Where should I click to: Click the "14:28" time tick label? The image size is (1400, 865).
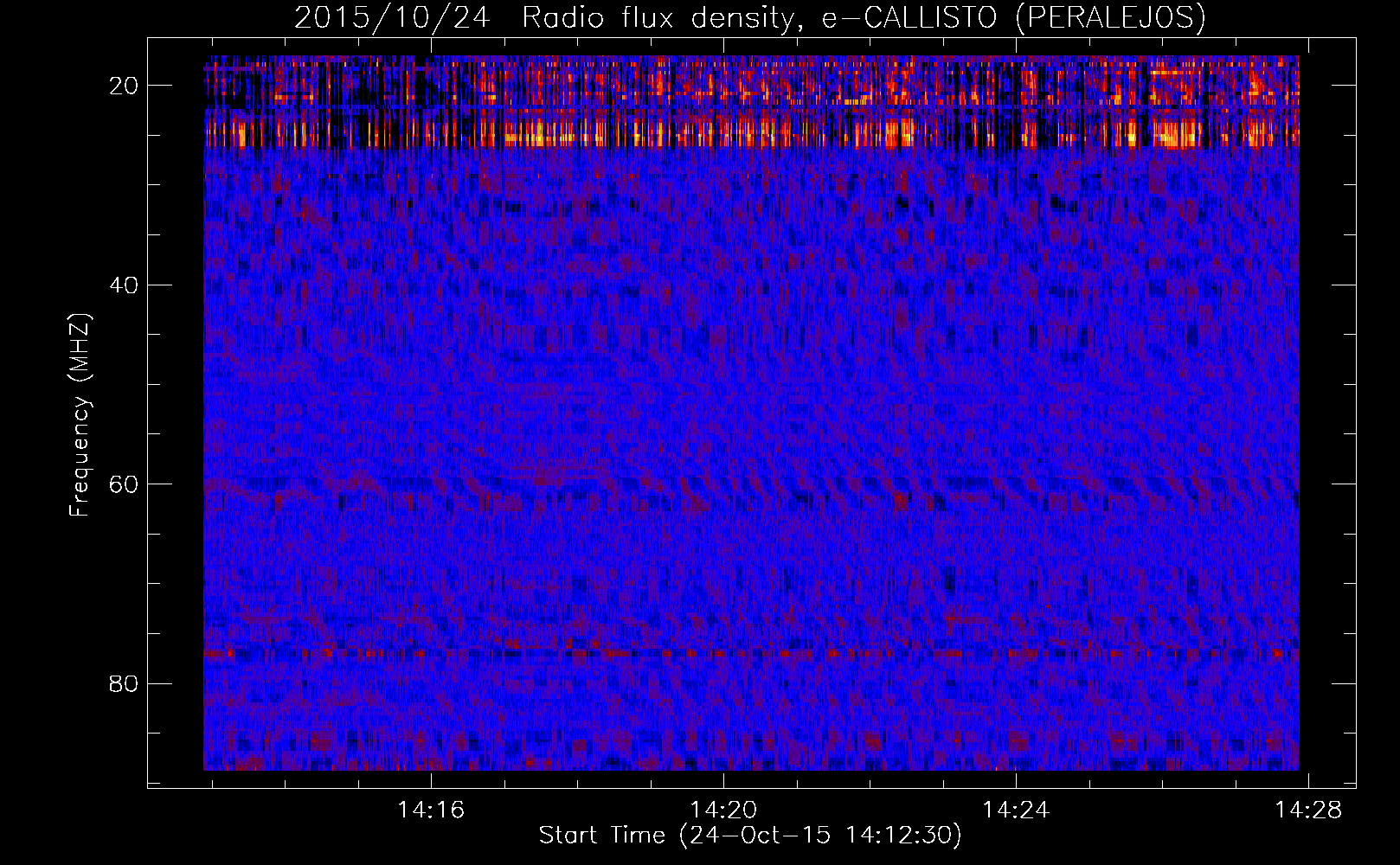click(x=1308, y=810)
